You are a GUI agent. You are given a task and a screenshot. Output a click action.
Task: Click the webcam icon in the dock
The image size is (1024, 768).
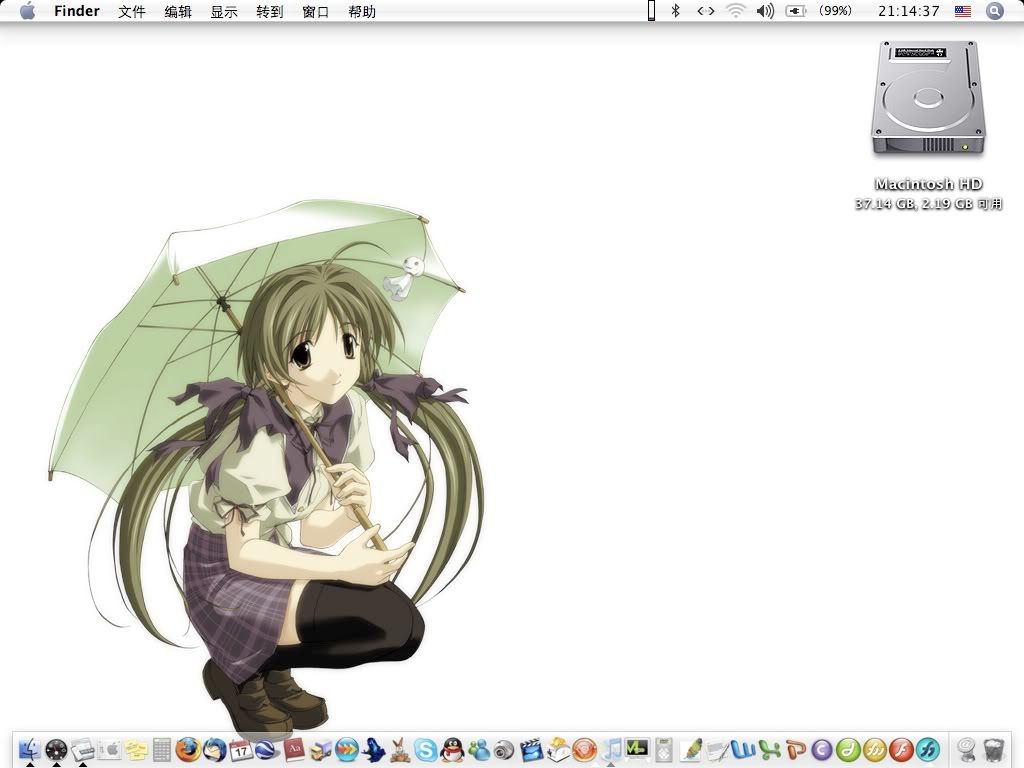(x=505, y=749)
